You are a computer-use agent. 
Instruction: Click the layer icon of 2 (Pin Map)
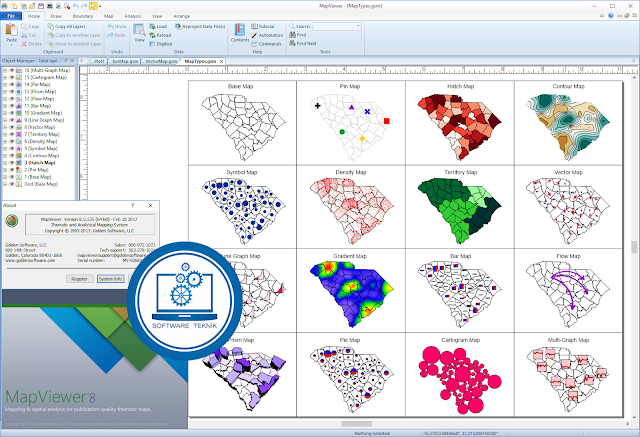pos(19,170)
